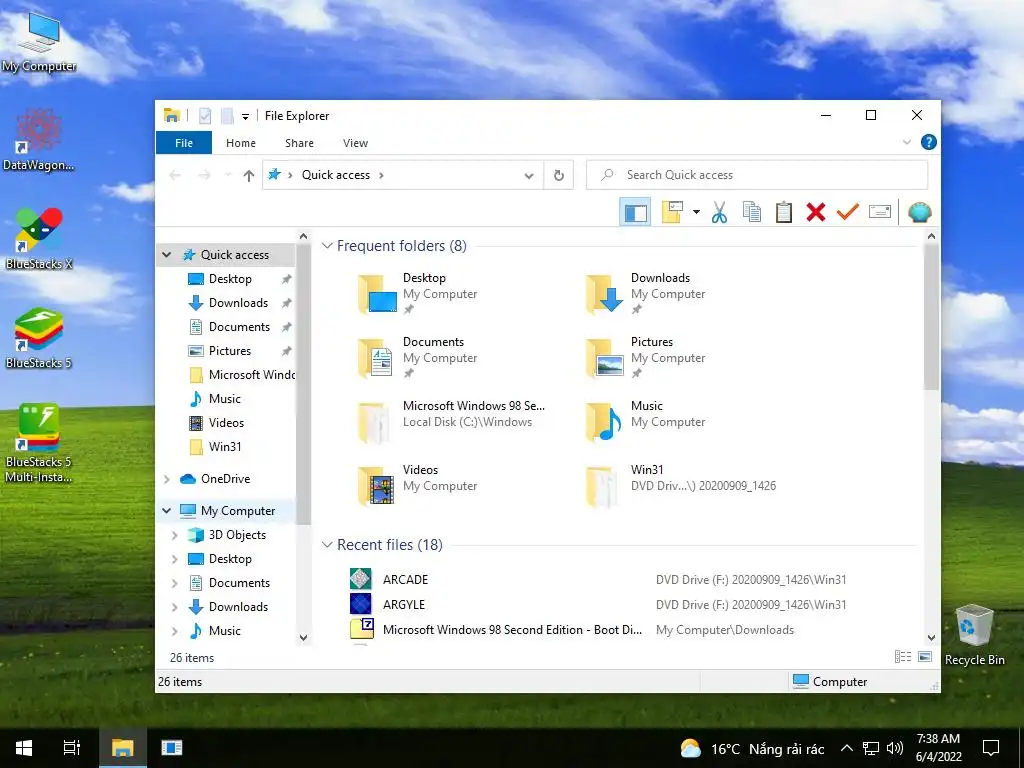Toggle the navigation pane toolbar button
The width and height of the screenshot is (1024, 768).
tap(635, 212)
